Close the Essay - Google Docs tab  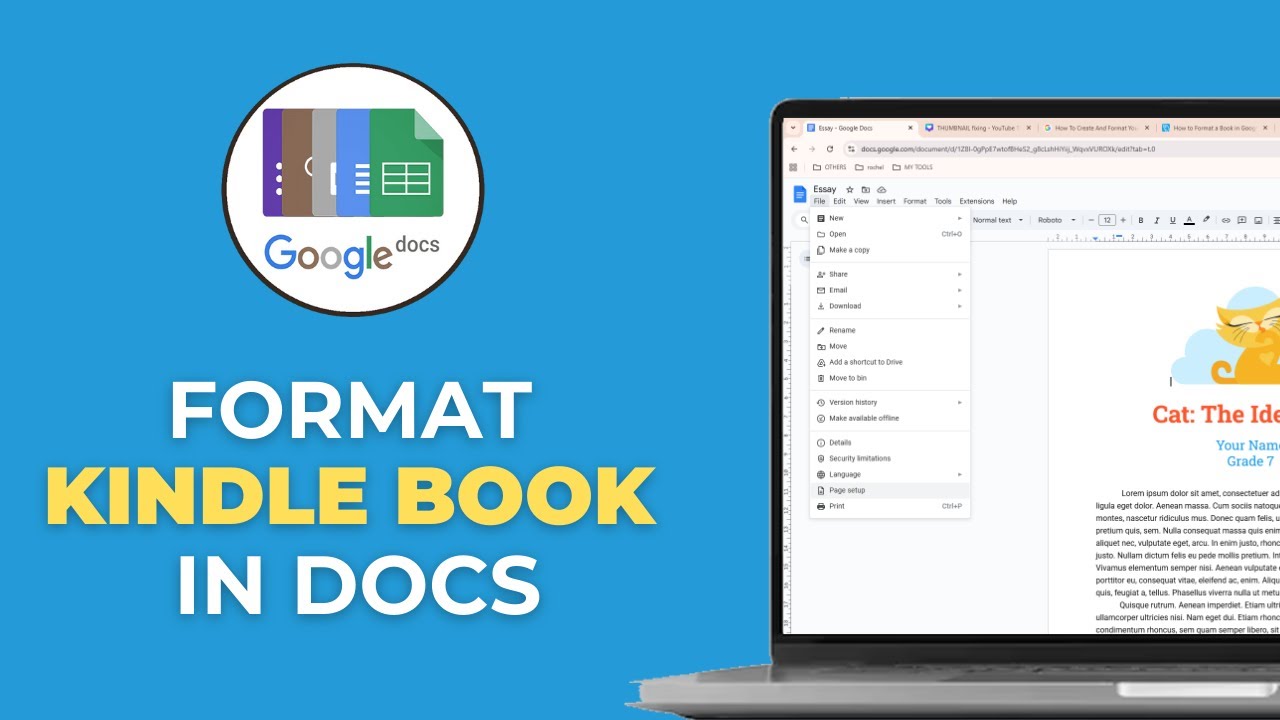click(910, 128)
